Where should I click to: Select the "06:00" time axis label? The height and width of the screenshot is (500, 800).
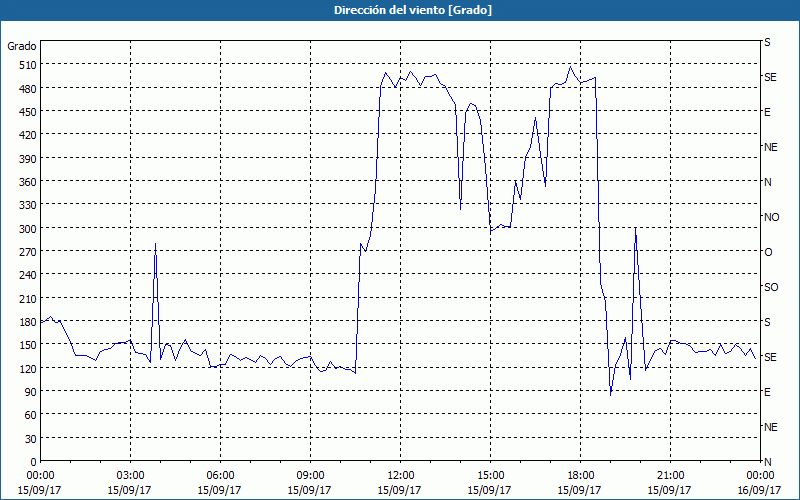click(x=220, y=476)
